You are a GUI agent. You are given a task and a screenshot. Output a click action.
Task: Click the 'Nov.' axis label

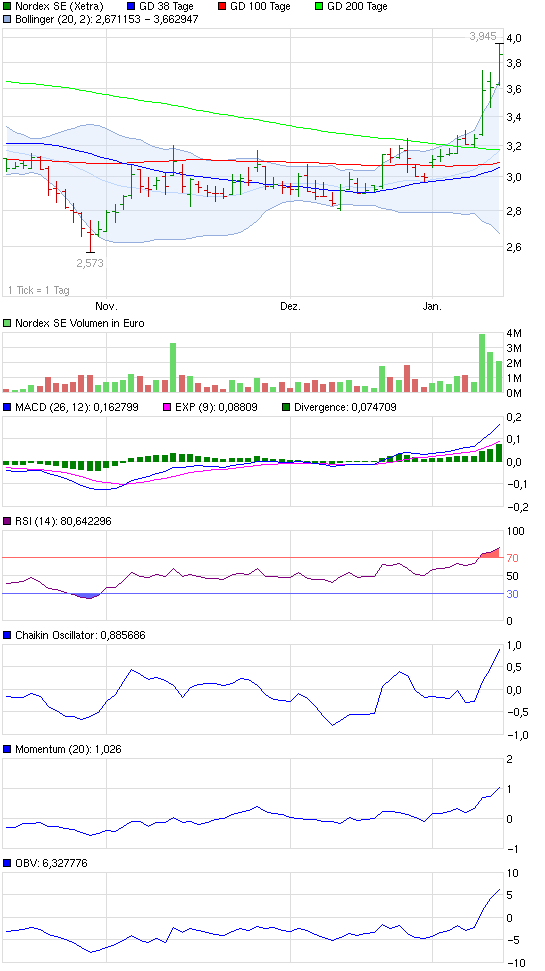click(x=107, y=307)
